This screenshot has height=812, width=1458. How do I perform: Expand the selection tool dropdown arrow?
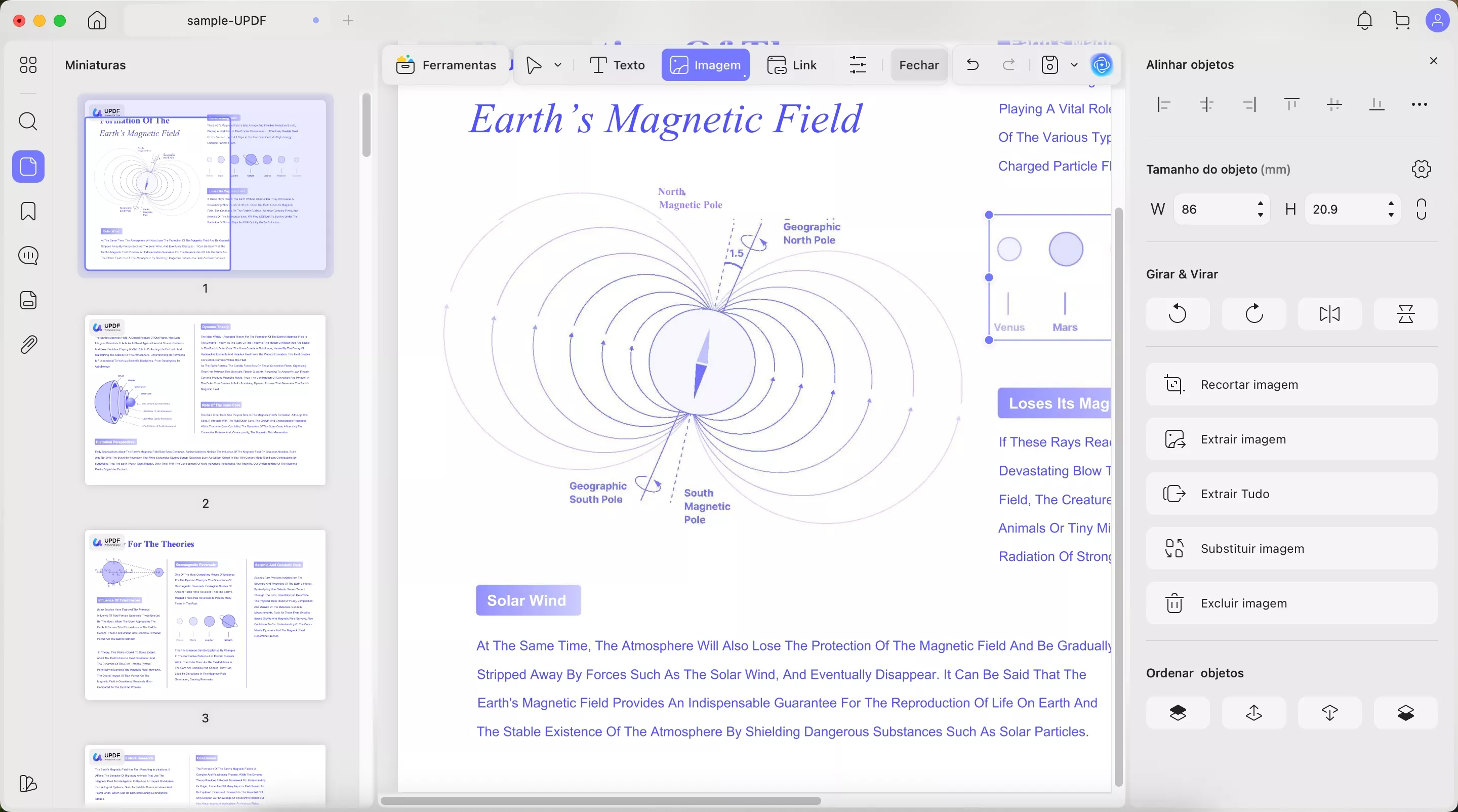click(558, 65)
